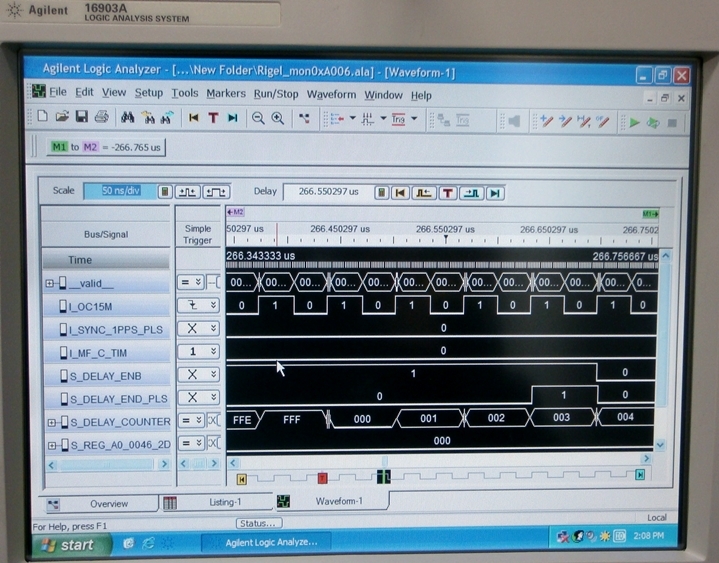Create a new configuration file
Viewport: 719px width, 563px height.
point(43,116)
